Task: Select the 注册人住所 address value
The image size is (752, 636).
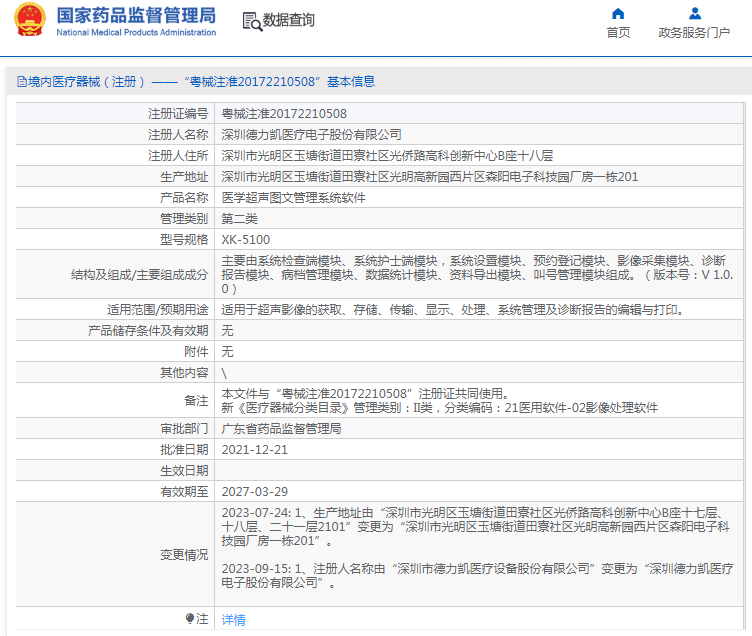Action: pyautogui.click(x=387, y=156)
